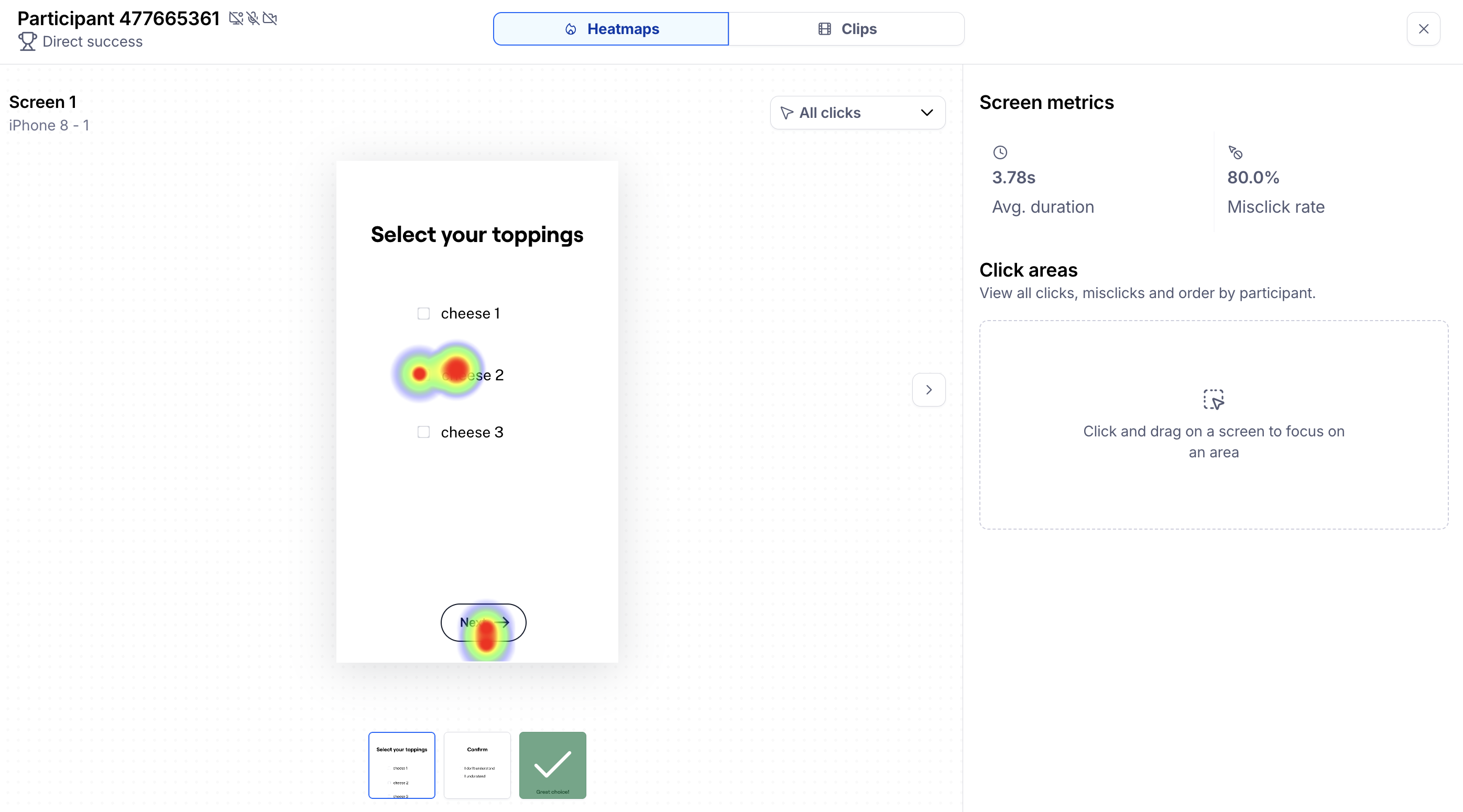
Task: Check the cheese 1 checkbox
Action: [x=423, y=313]
